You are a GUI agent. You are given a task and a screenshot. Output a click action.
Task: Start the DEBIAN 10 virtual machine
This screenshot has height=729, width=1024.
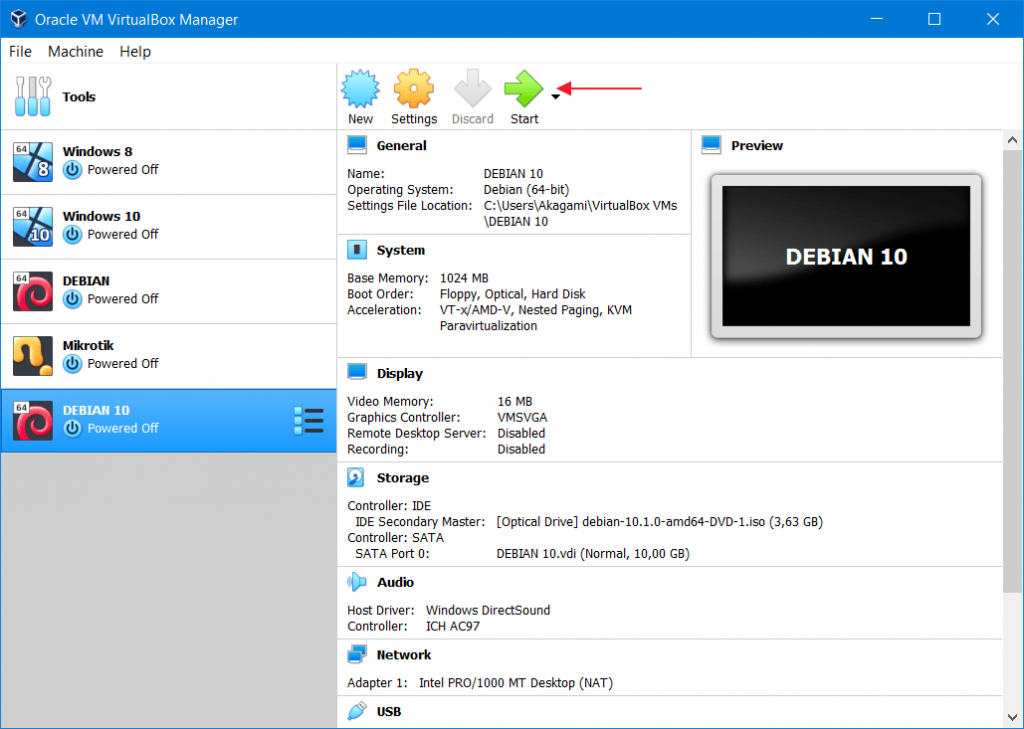coord(523,95)
